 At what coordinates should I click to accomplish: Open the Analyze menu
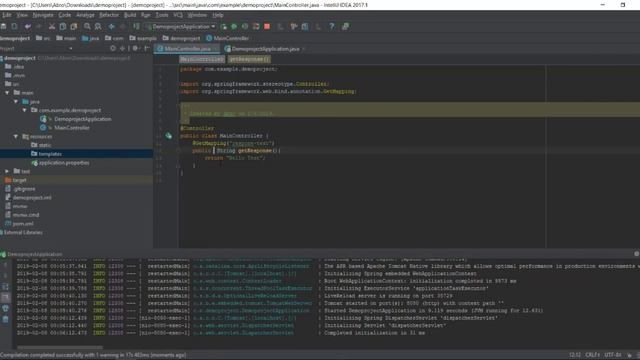(85, 15)
